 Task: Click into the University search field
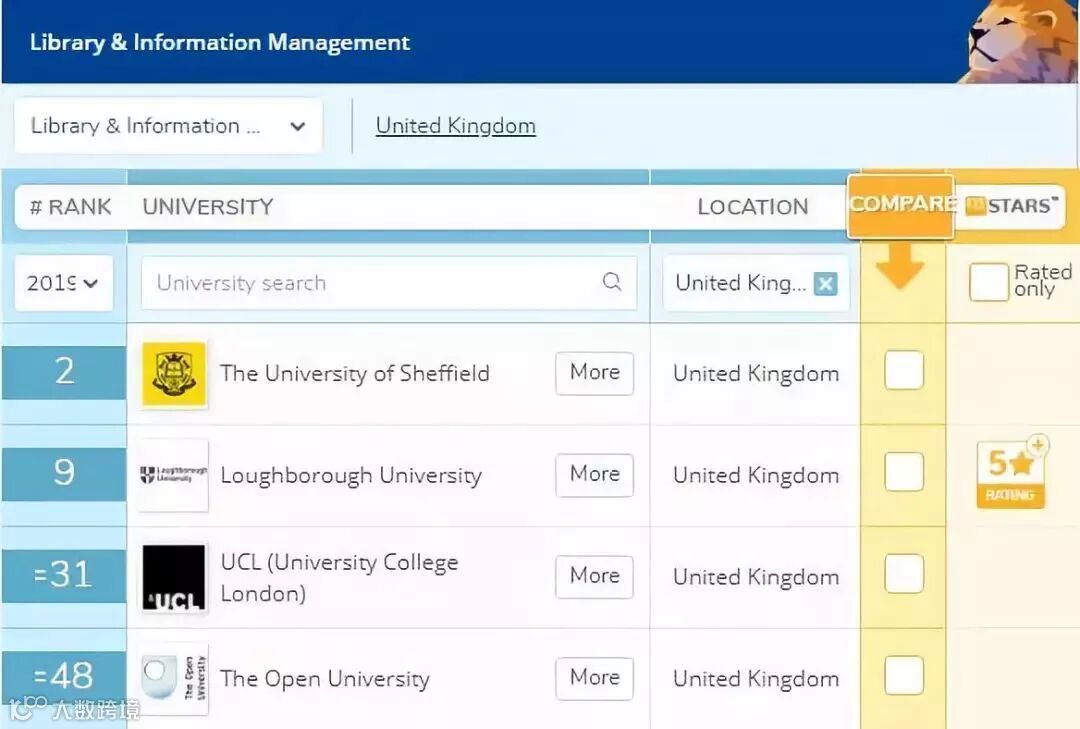pos(388,283)
